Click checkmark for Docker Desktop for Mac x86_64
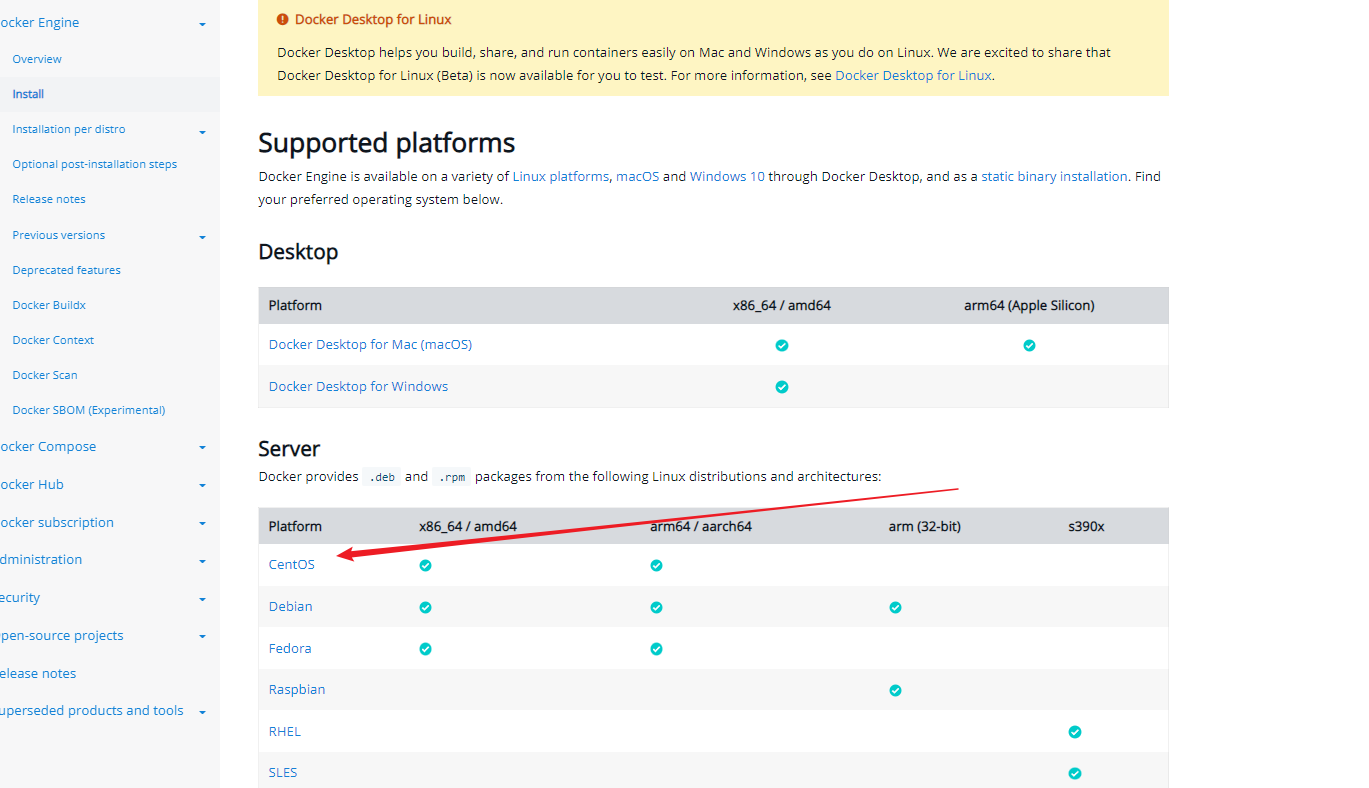This screenshot has width=1369, height=788. (782, 345)
